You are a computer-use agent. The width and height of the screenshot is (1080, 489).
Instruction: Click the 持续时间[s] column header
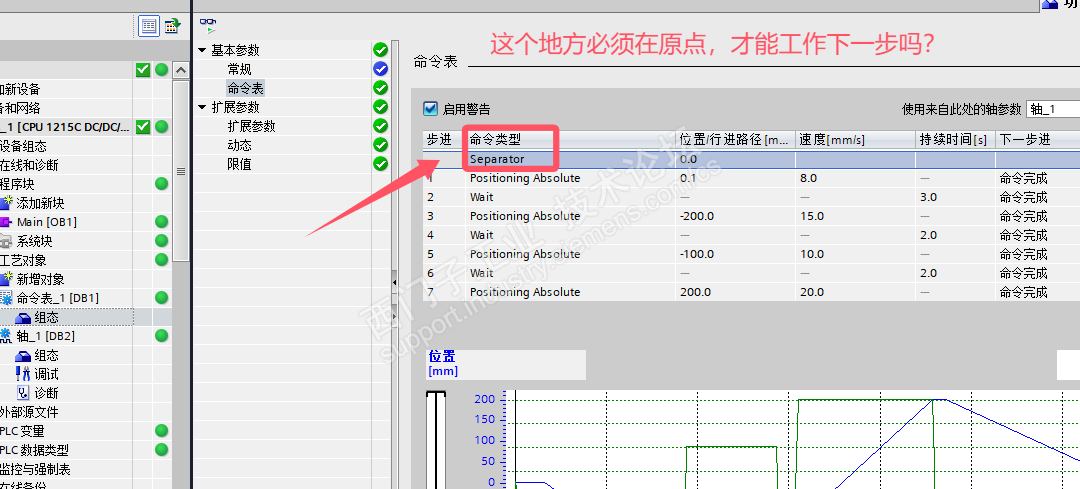pyautogui.click(x=955, y=140)
